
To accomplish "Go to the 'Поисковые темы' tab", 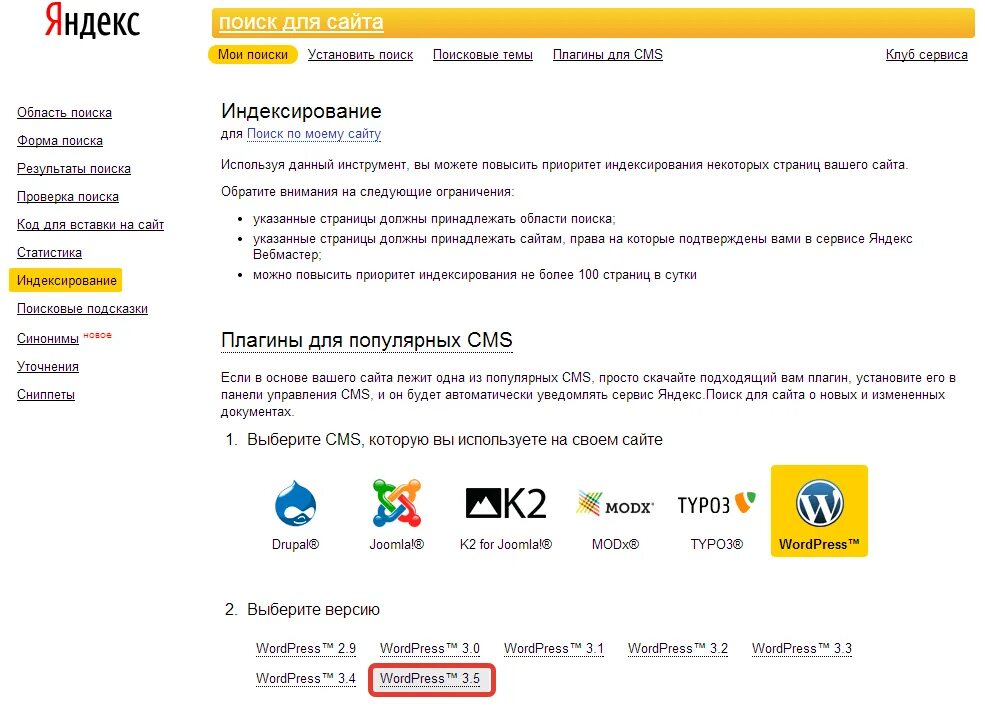I will 482,55.
